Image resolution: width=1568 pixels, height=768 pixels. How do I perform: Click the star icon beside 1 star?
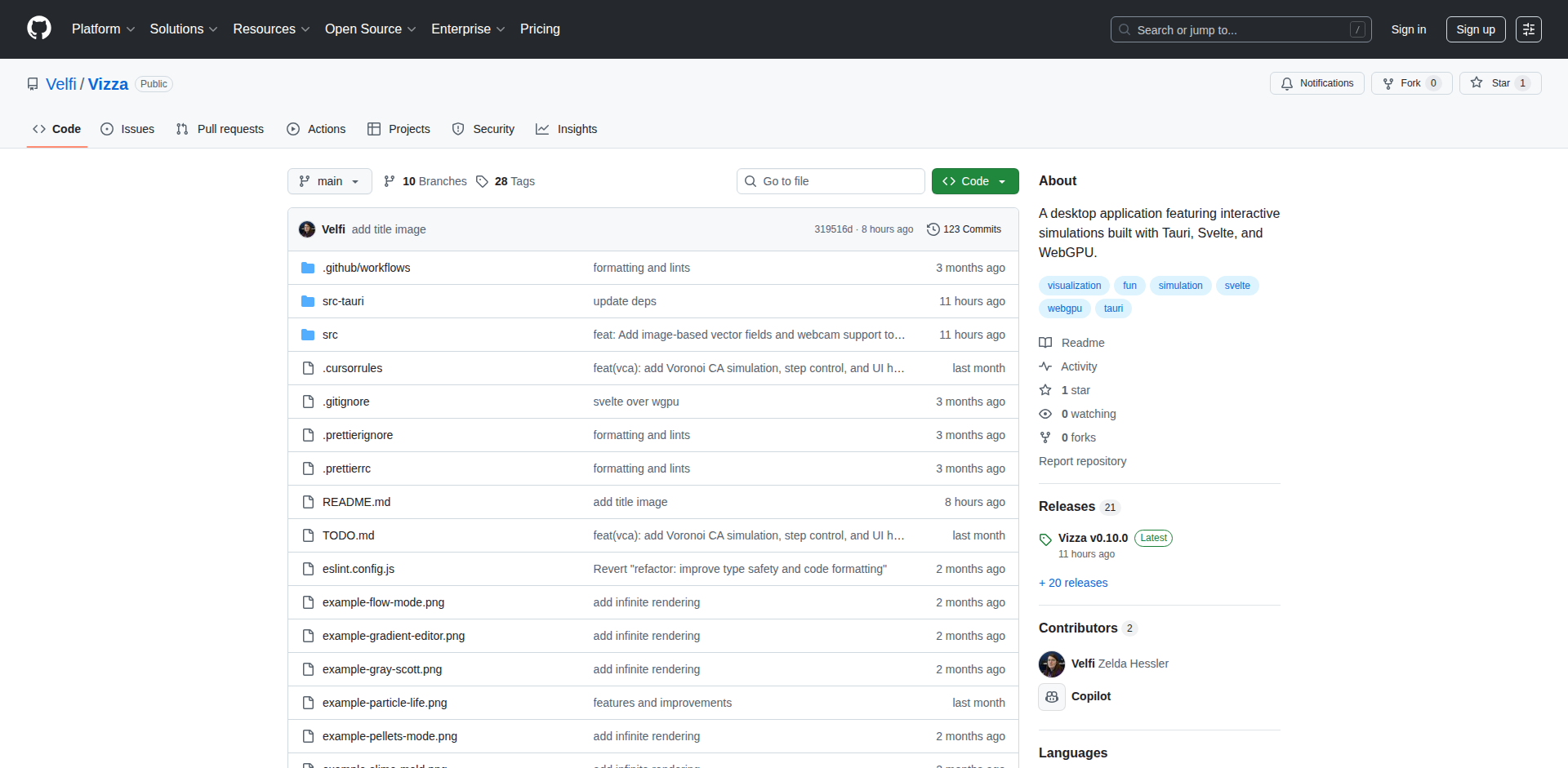[x=1045, y=390]
